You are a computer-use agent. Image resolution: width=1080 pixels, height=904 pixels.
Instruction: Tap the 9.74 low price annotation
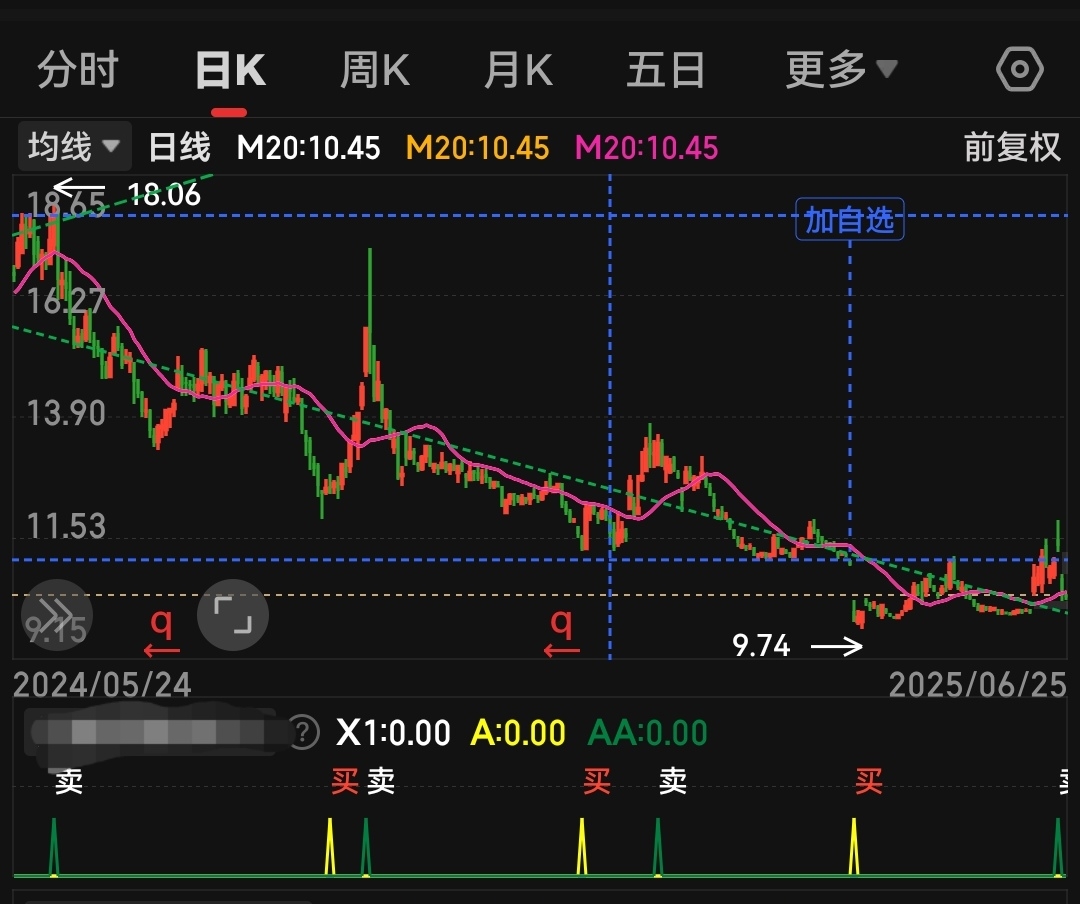(761, 646)
